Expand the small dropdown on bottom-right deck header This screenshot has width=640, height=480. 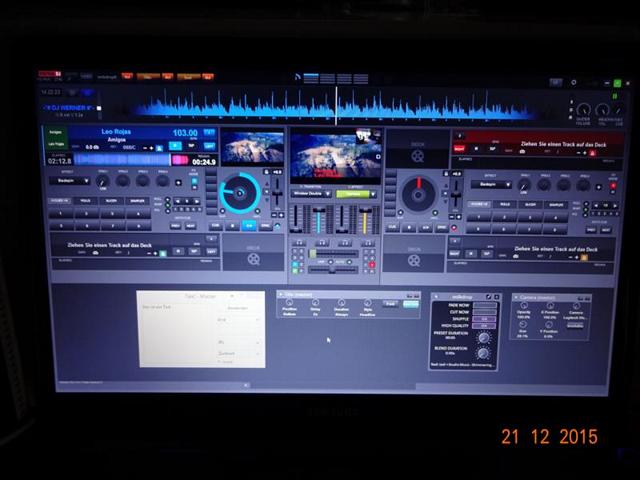pyautogui.click(x=455, y=241)
